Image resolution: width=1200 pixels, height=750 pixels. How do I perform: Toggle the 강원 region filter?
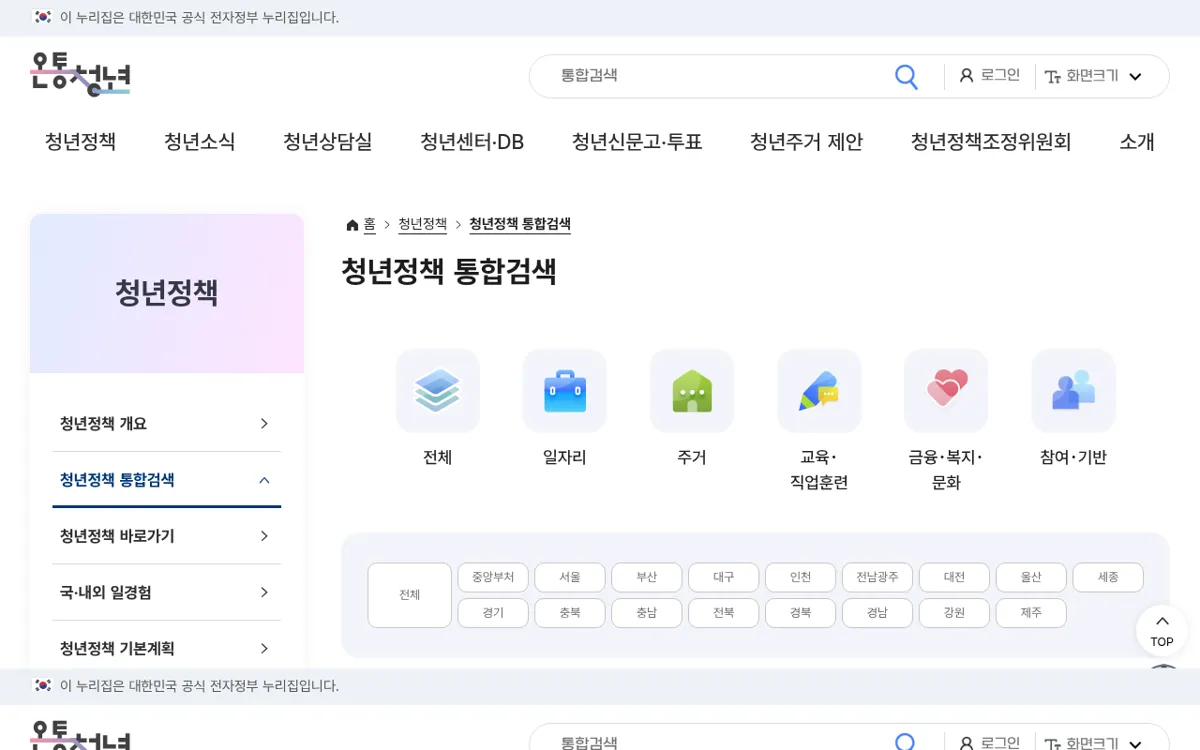tap(954, 613)
